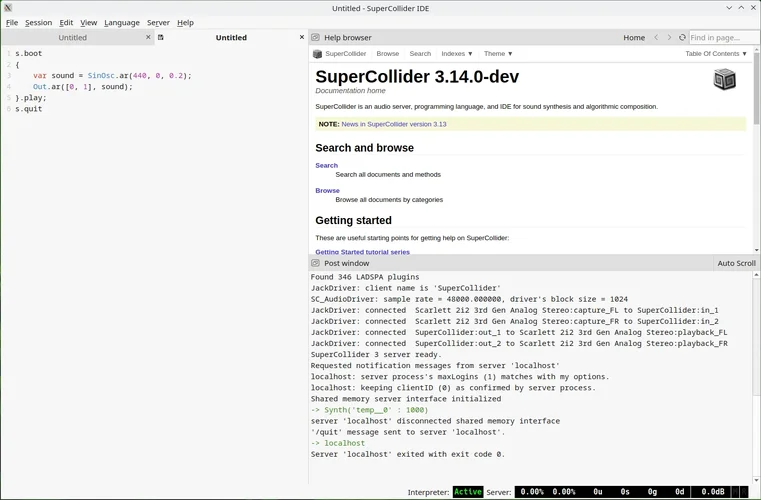Reload the Help browser page
This screenshot has height=500, width=761.
pyautogui.click(x=683, y=37)
